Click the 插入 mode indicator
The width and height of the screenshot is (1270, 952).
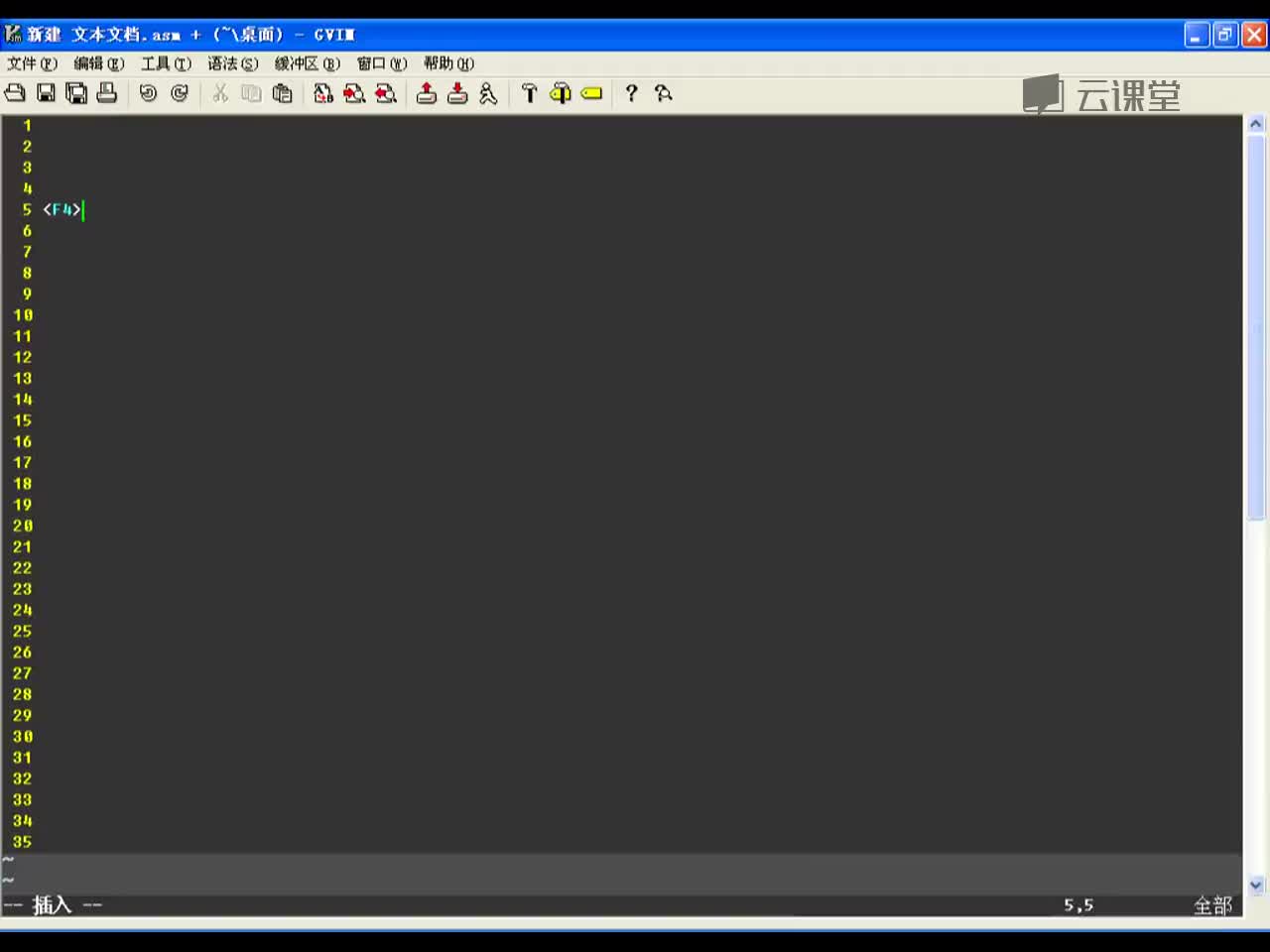[52, 904]
